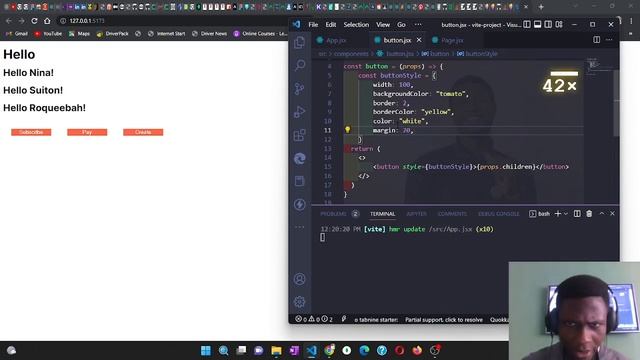Split the editor right

click(596, 40)
